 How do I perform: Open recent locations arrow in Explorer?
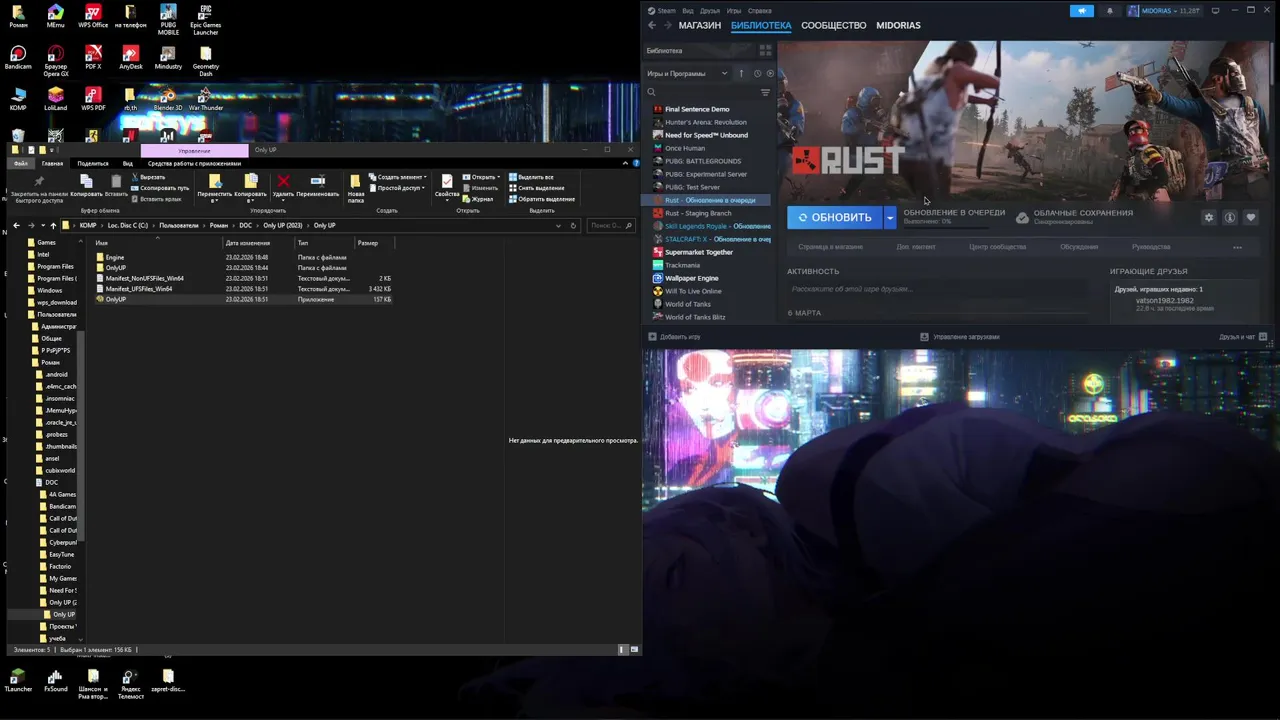tap(43, 225)
